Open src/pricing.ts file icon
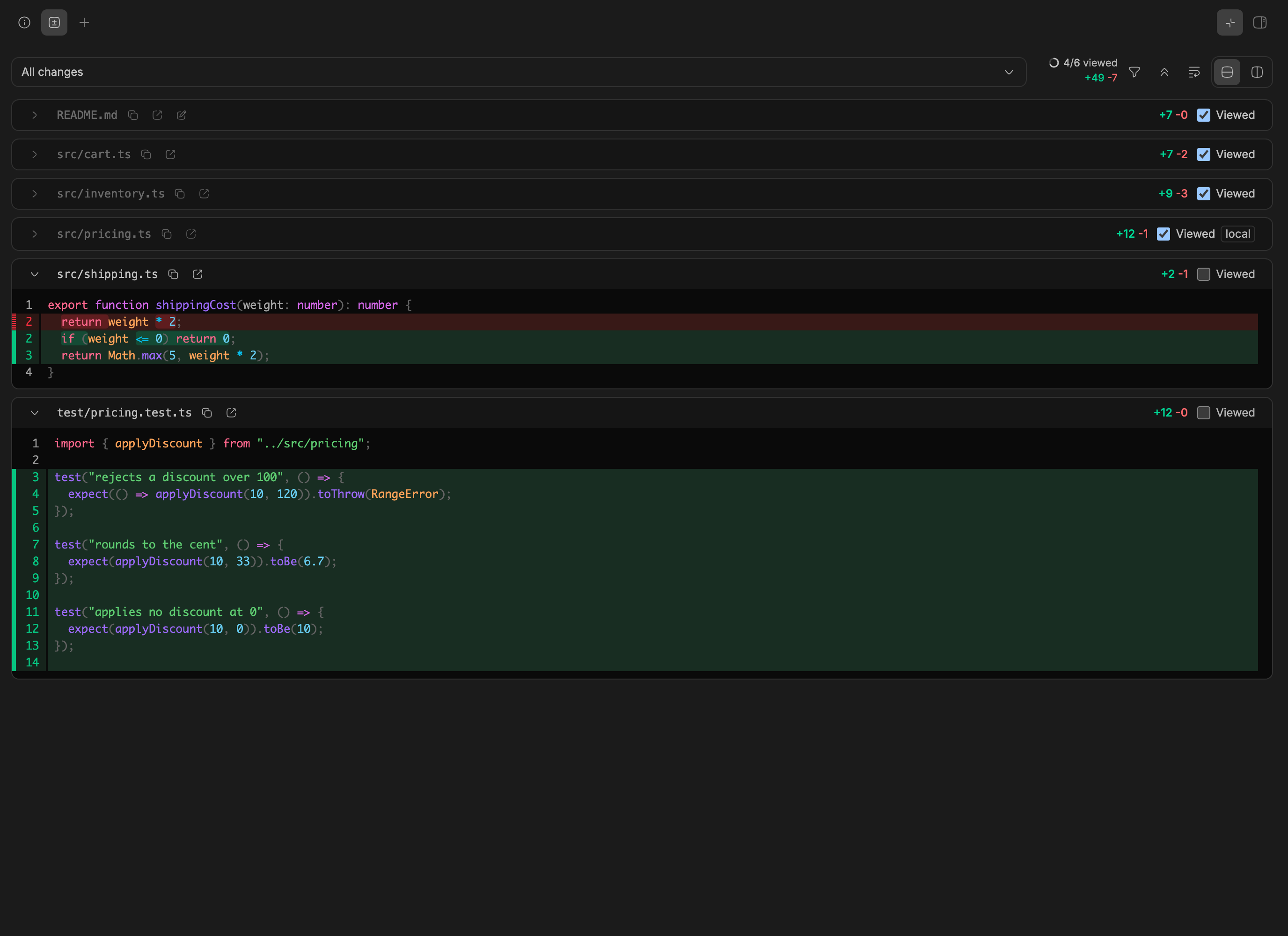 tap(191, 234)
